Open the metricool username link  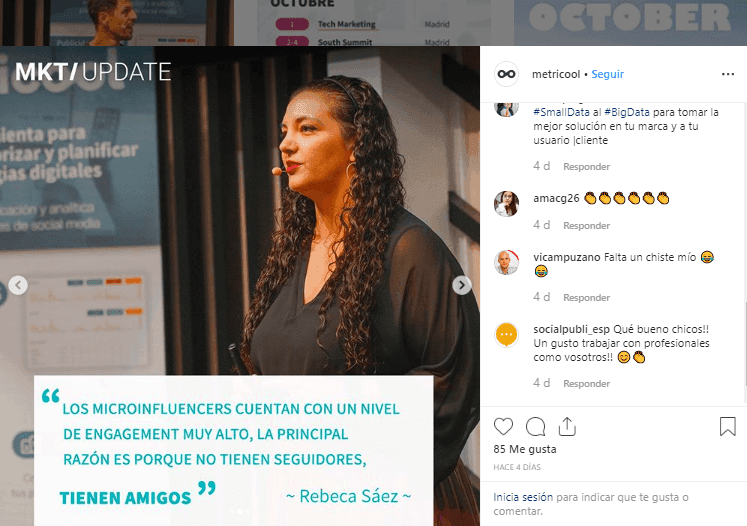tap(556, 74)
